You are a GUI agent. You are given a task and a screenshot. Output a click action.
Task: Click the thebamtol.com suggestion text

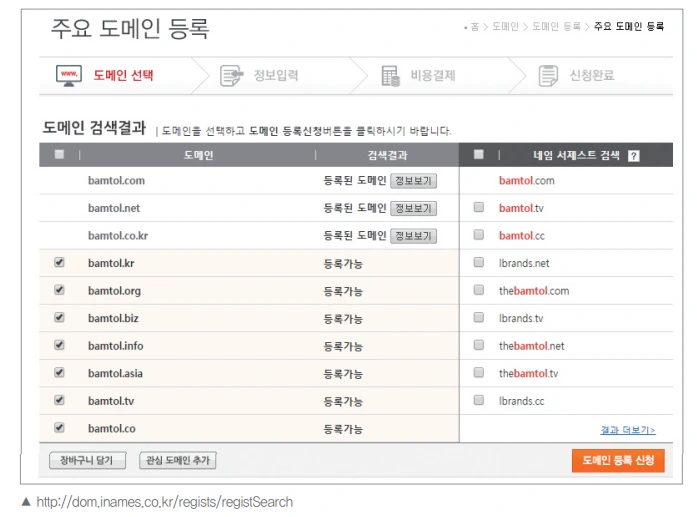point(534,291)
